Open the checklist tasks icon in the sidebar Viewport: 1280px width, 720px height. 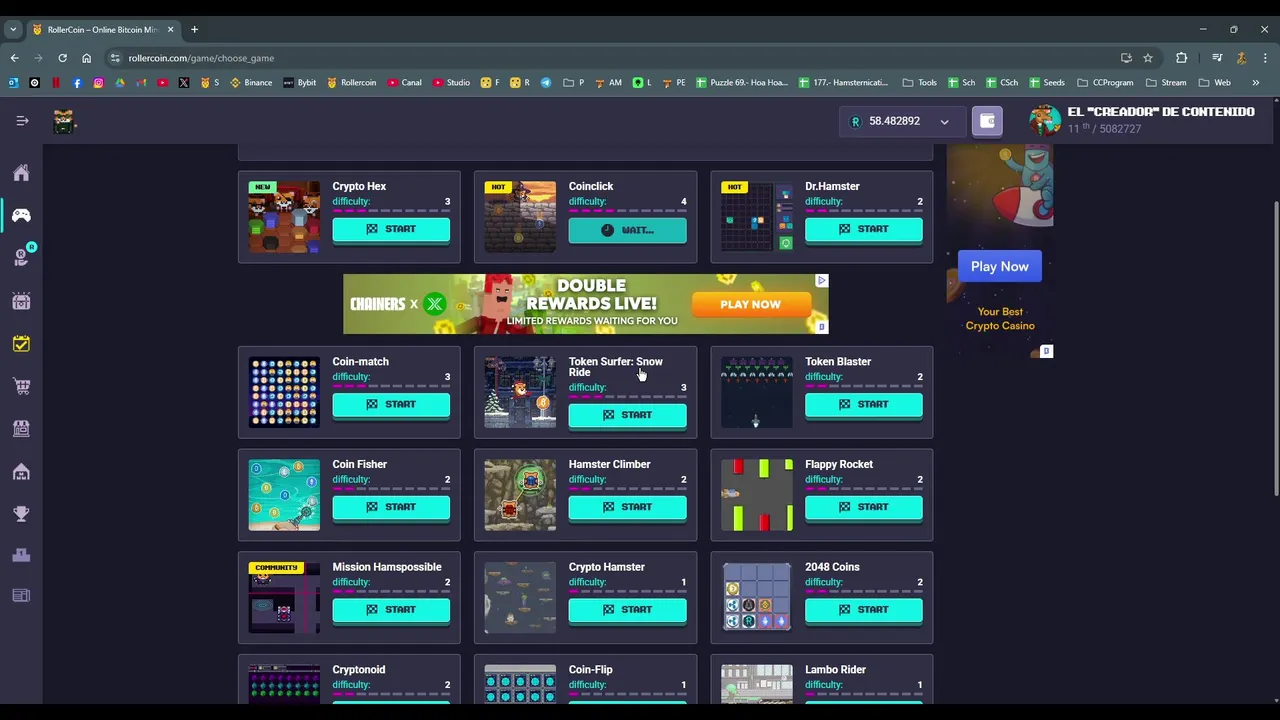[x=21, y=344]
